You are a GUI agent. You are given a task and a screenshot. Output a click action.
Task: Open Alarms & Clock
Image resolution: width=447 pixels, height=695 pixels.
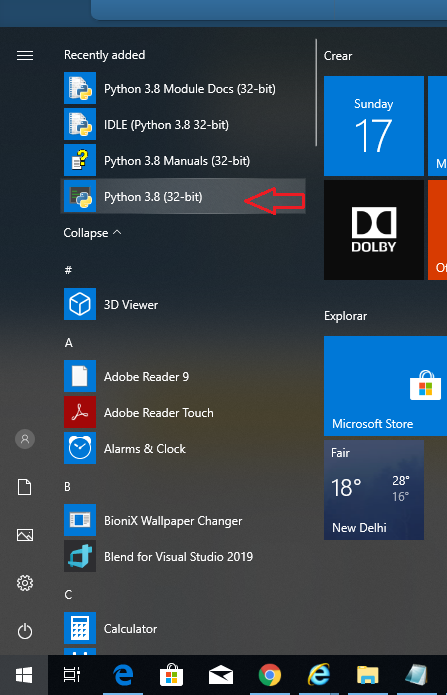pyautogui.click(x=183, y=449)
